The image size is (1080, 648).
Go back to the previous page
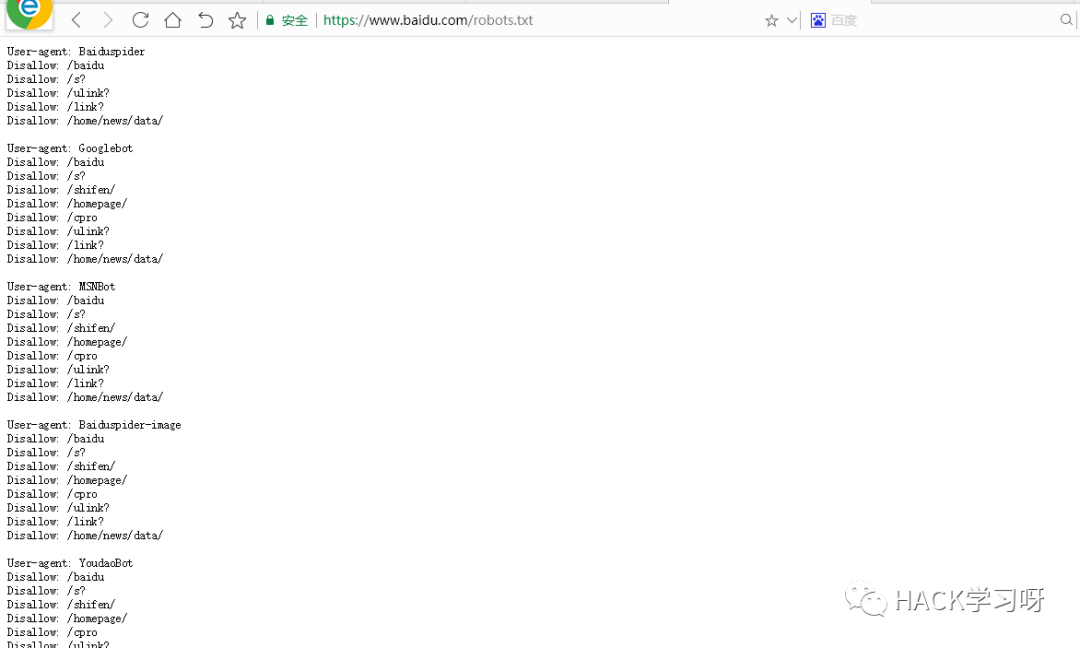(76, 21)
